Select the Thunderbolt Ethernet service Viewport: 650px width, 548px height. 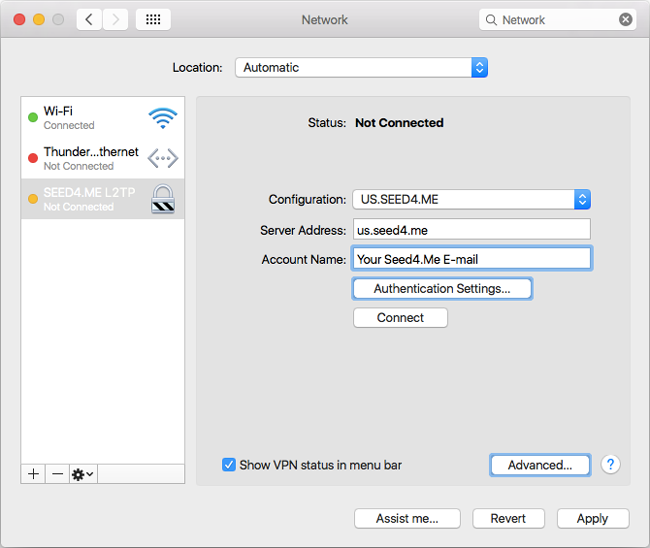tap(90, 158)
